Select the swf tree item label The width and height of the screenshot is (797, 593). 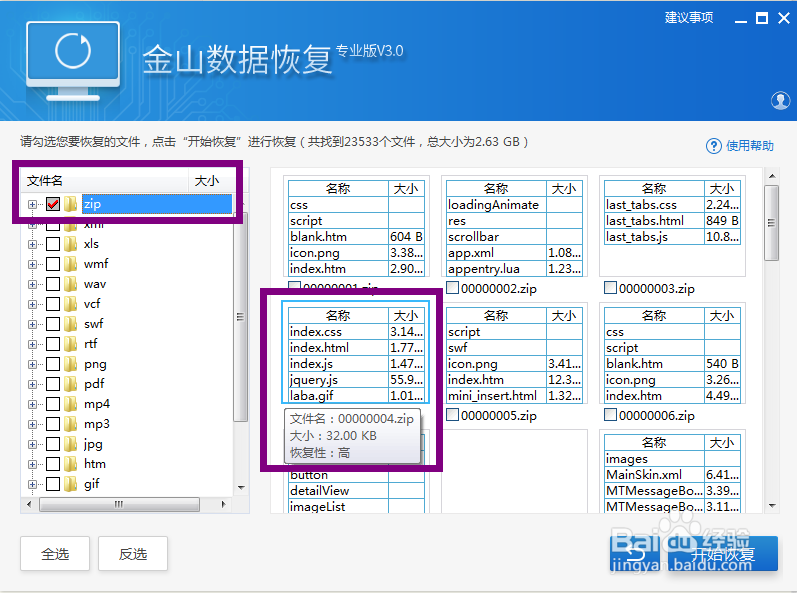point(94,324)
